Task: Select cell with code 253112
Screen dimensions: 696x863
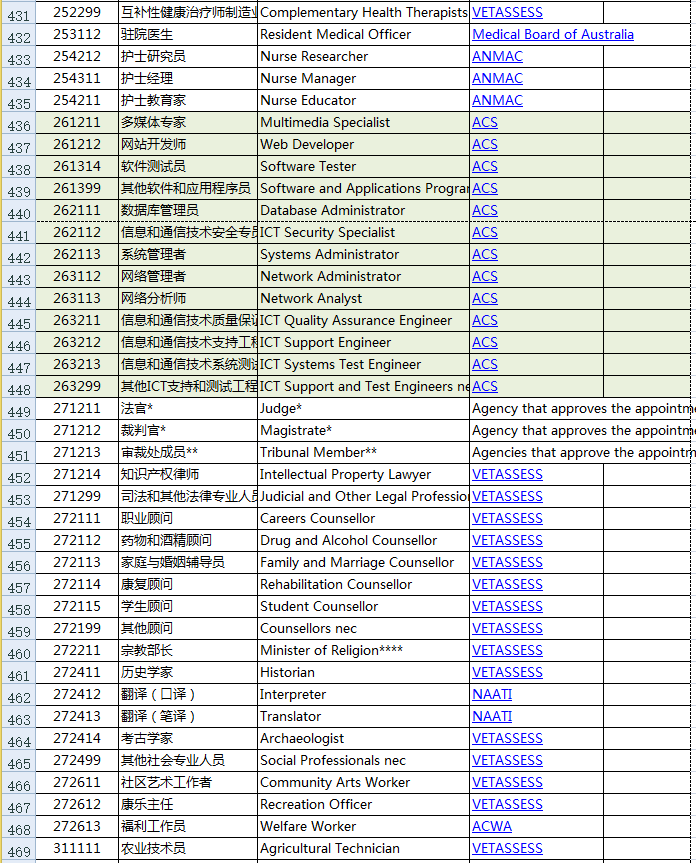Action: tap(77, 35)
